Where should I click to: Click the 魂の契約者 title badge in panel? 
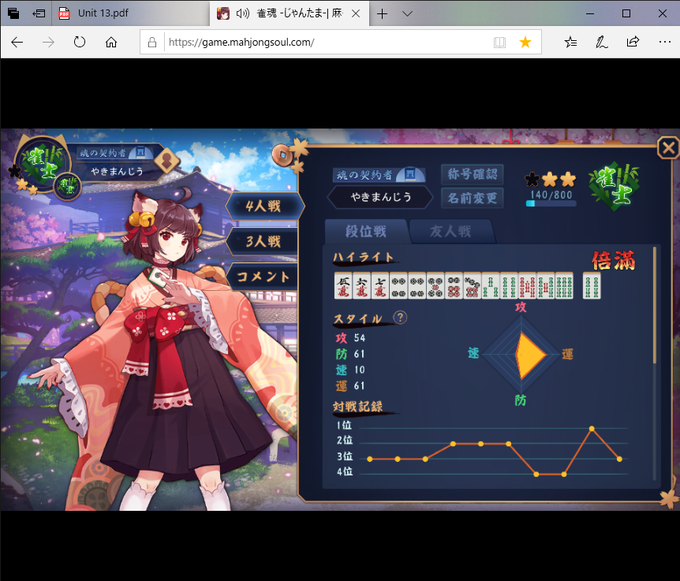tap(379, 175)
